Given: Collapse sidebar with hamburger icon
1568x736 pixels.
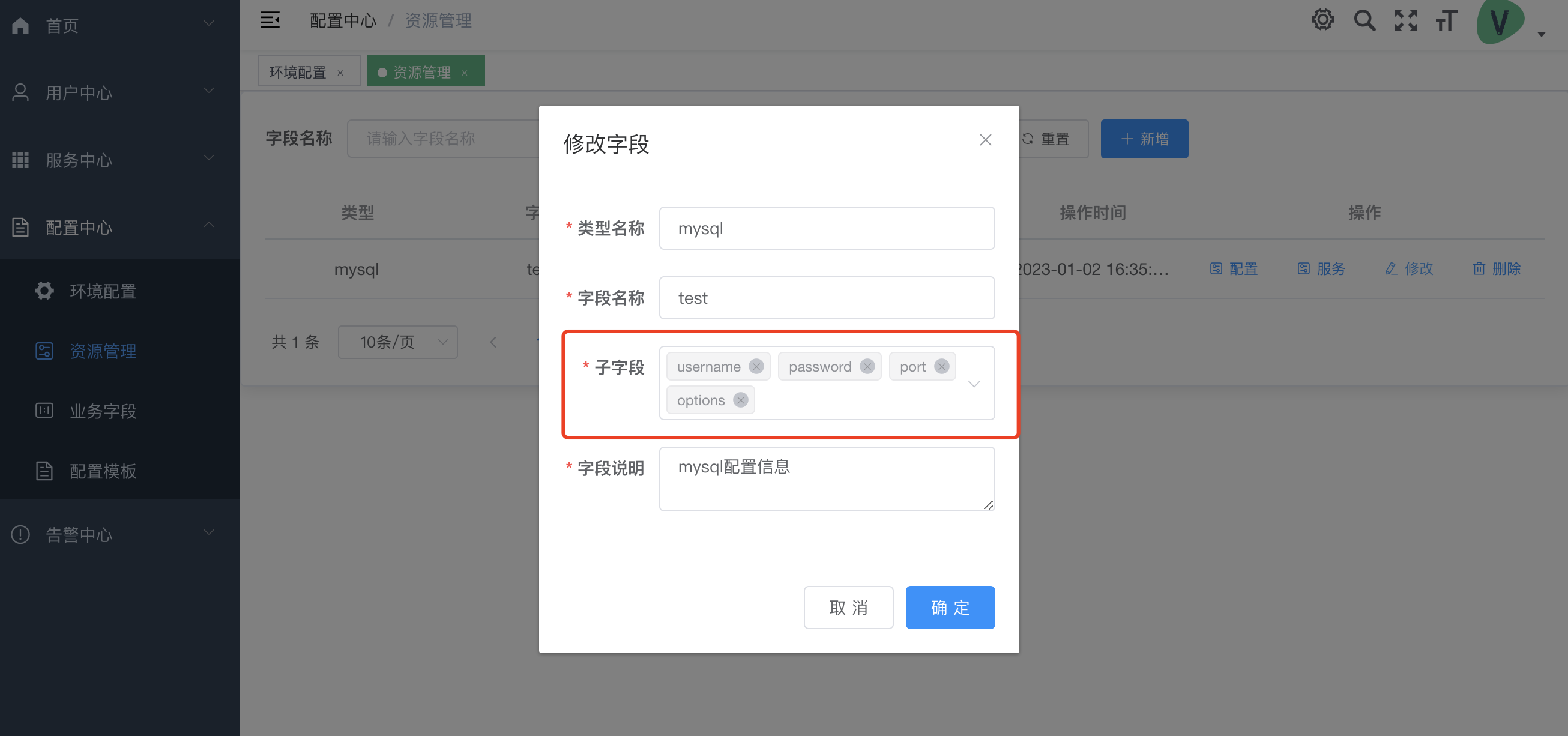Looking at the screenshot, I should (x=270, y=20).
